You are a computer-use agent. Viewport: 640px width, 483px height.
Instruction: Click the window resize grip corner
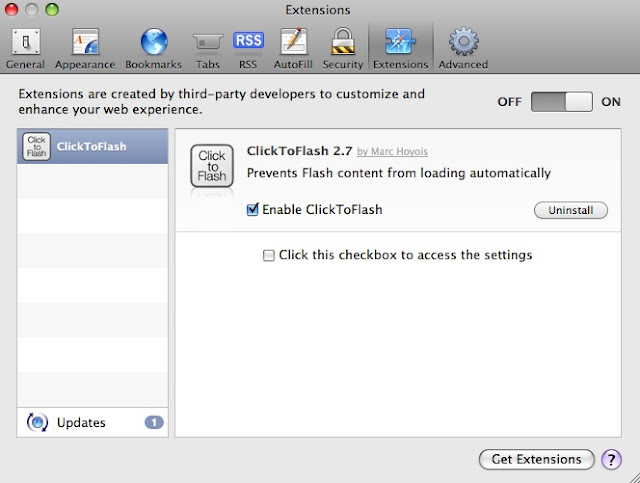(x=633, y=477)
